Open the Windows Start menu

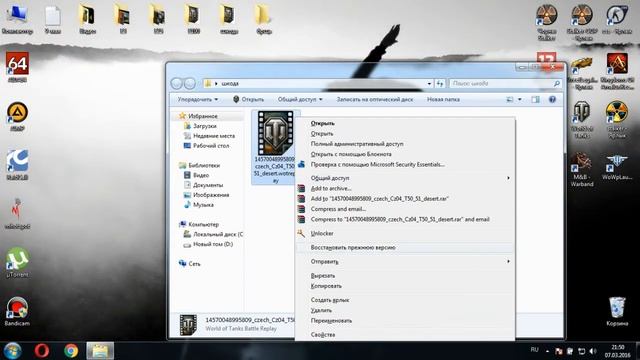[x=12, y=351]
